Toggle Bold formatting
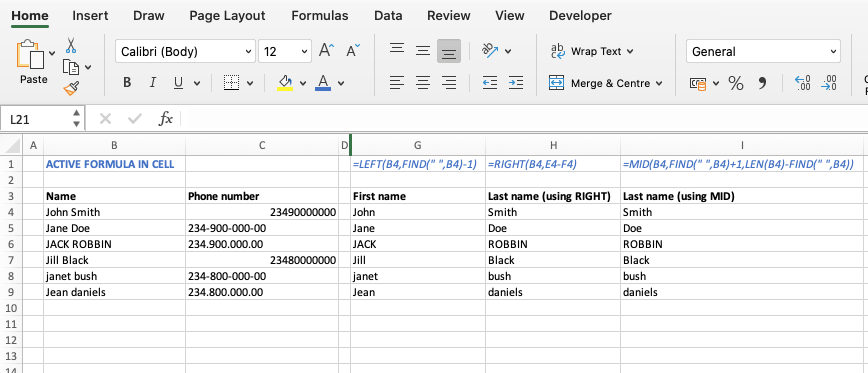The height and width of the screenshot is (373, 868). (x=127, y=83)
